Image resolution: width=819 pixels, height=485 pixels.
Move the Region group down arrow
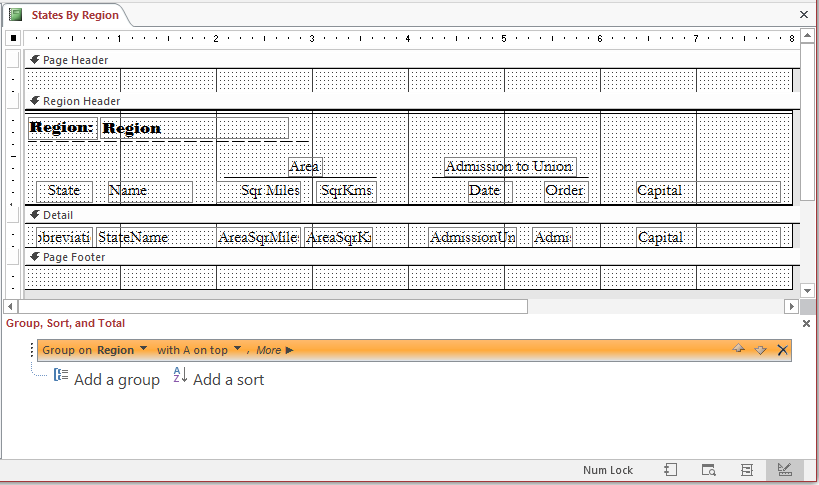coord(760,350)
